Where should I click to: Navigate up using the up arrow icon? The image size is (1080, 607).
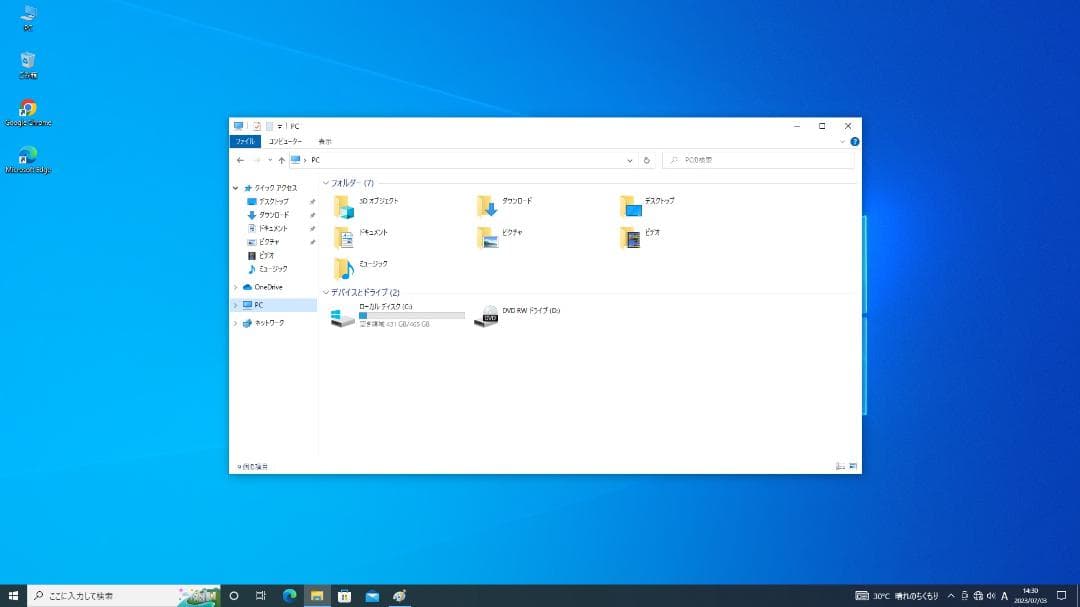click(x=282, y=160)
